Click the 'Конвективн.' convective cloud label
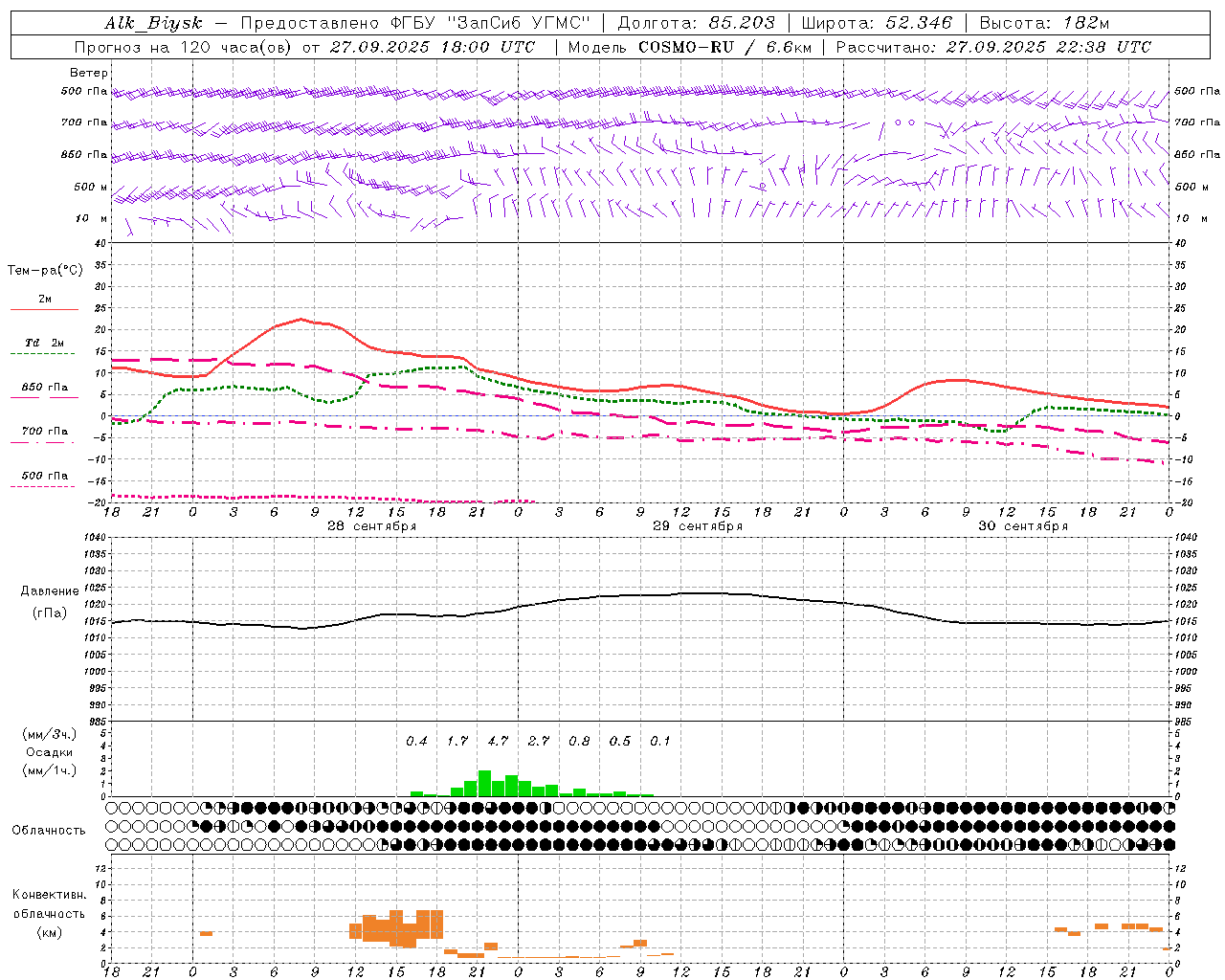This screenshot has height=980, width=1225. [50, 895]
